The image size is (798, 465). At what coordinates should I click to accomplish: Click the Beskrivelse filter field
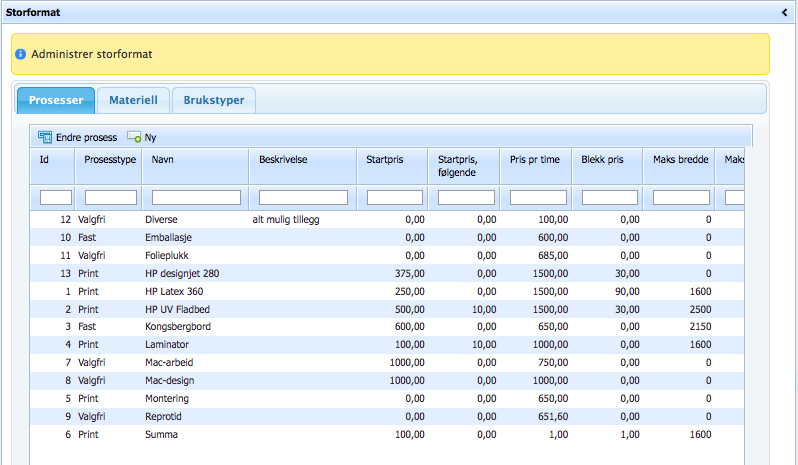[x=303, y=197]
